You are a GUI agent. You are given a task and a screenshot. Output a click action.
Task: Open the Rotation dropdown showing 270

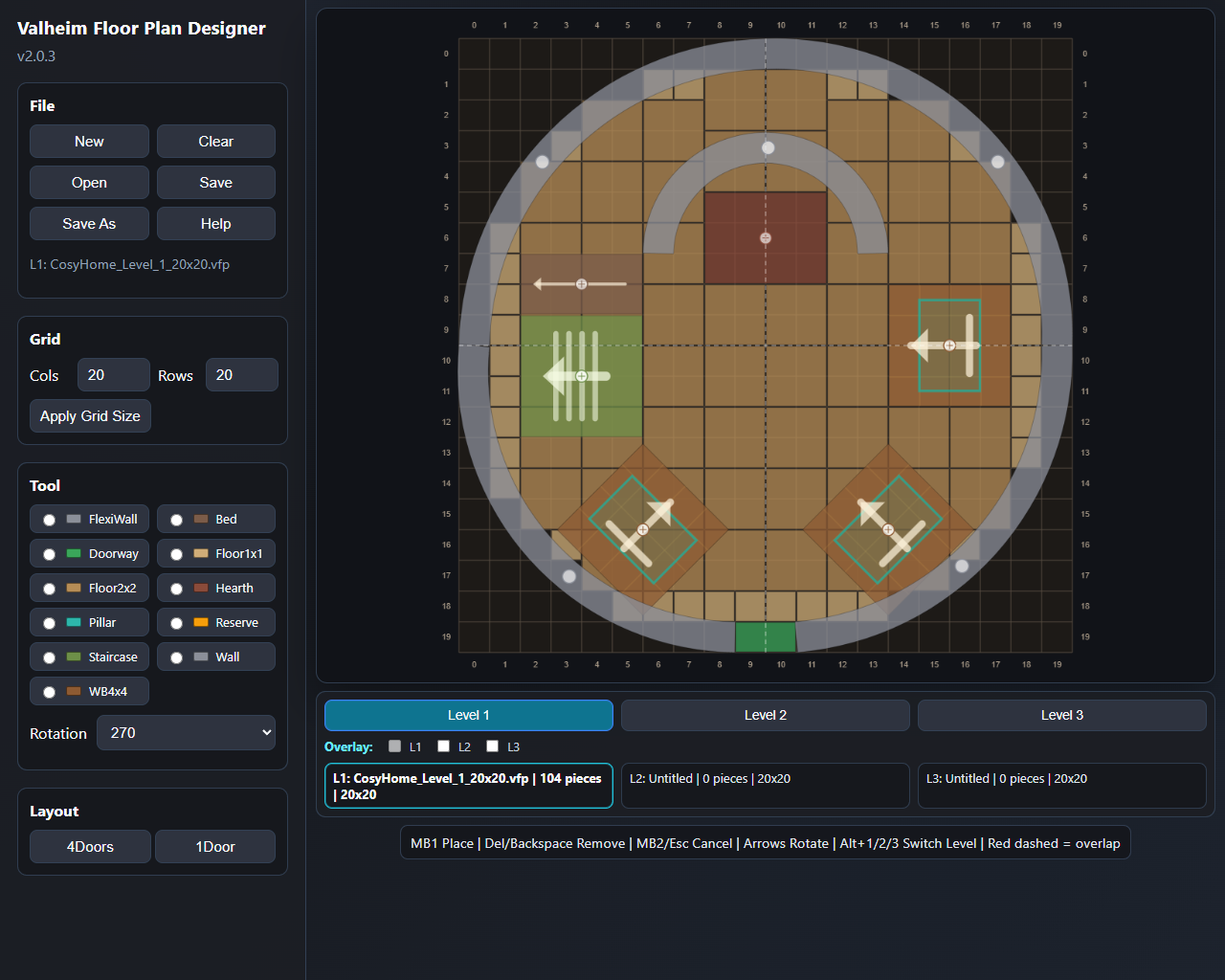click(186, 733)
